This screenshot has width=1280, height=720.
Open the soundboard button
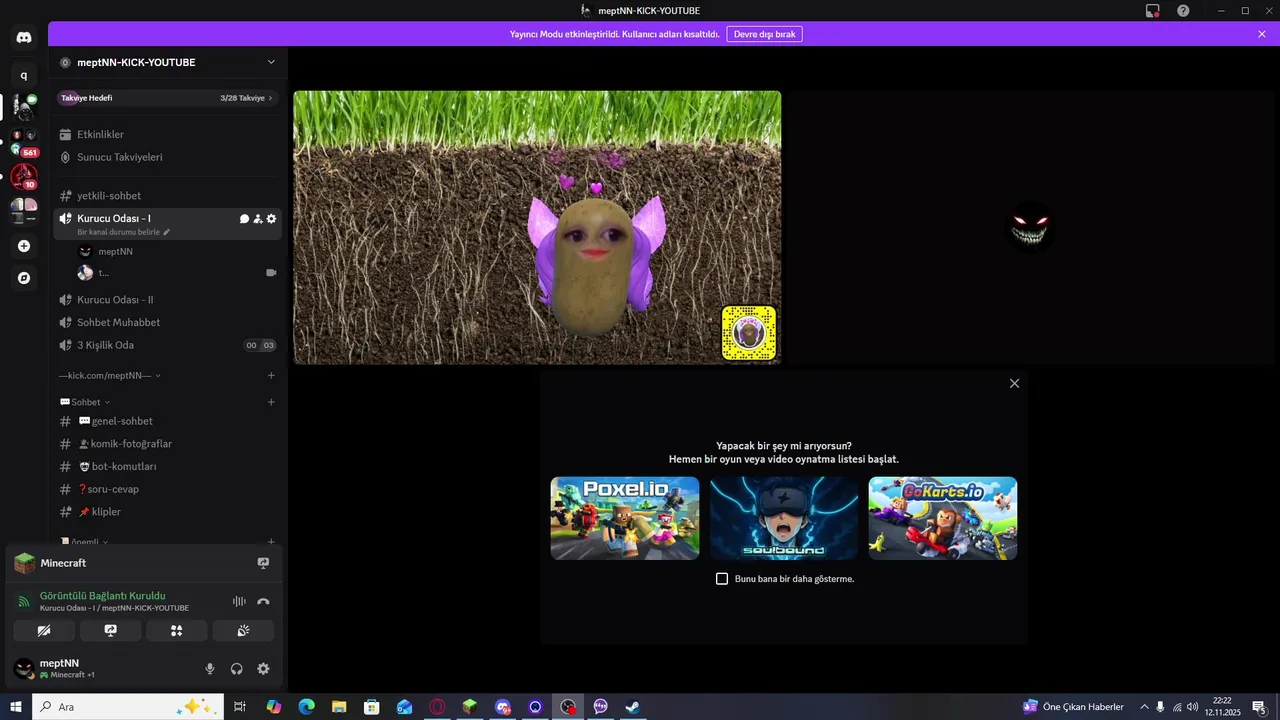tap(243, 631)
